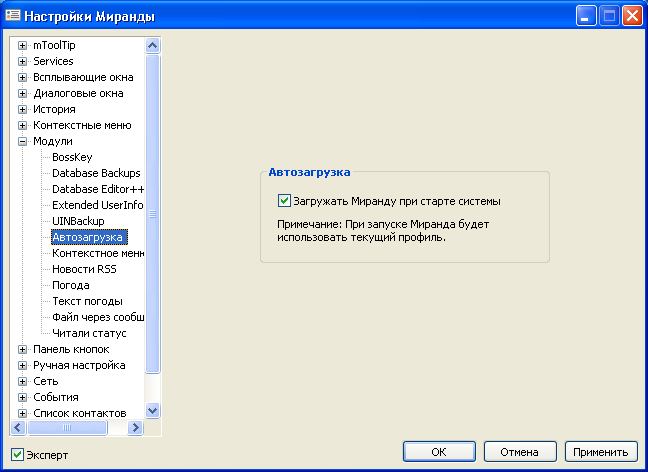
Task: Select Погода module
Action: tap(71, 286)
